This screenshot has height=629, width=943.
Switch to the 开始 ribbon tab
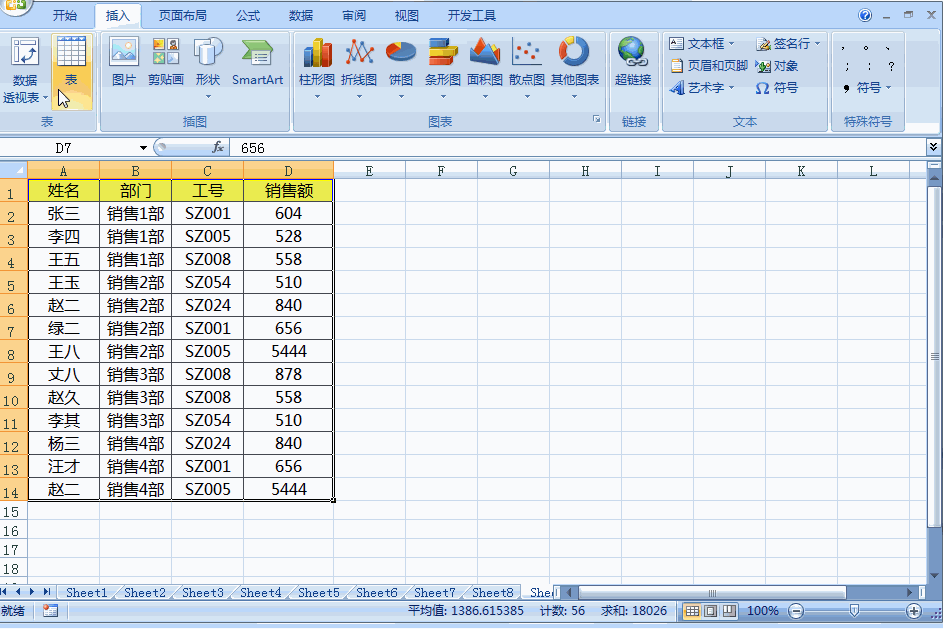coord(65,16)
